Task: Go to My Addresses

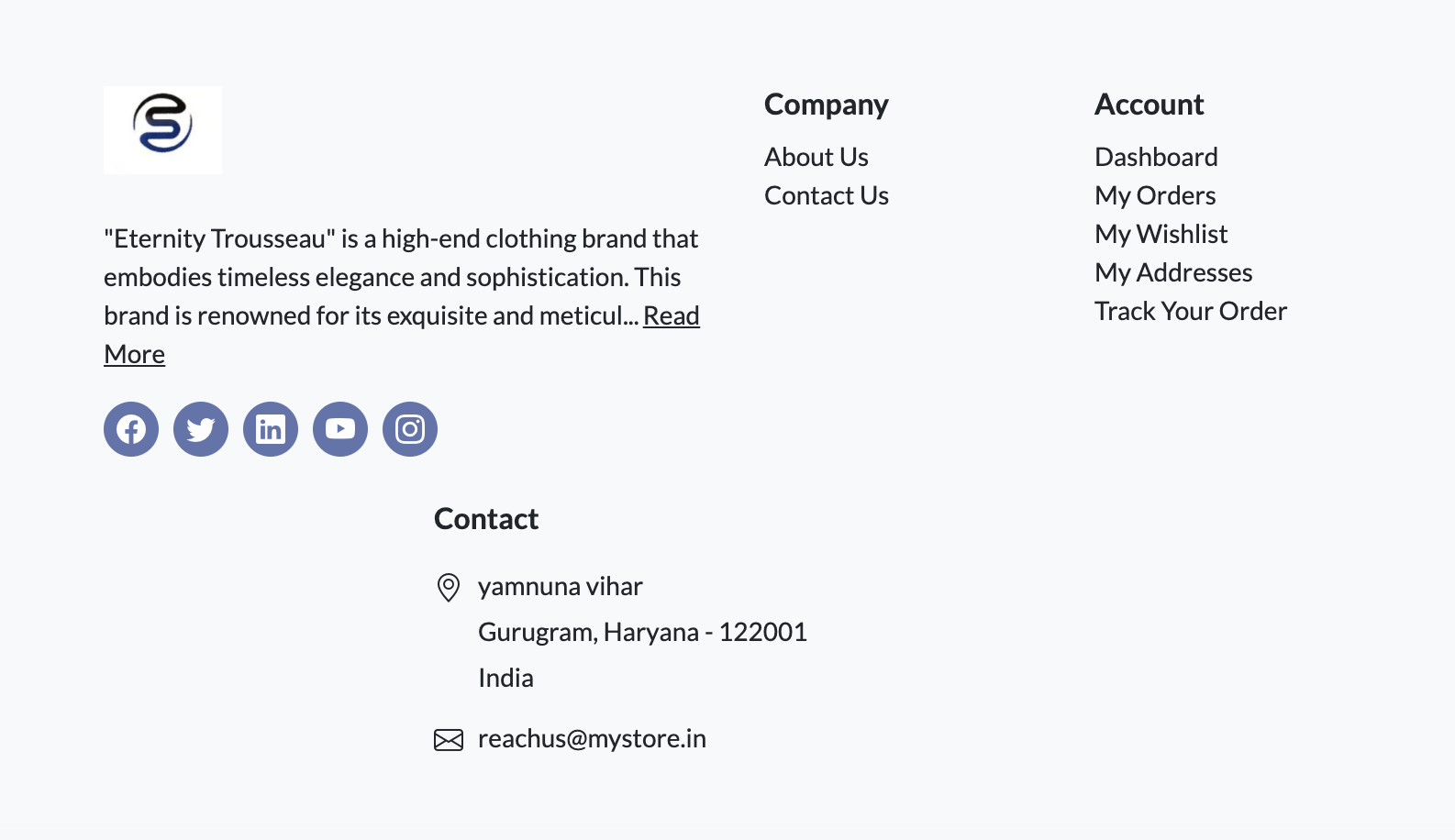Action: 1173,273
